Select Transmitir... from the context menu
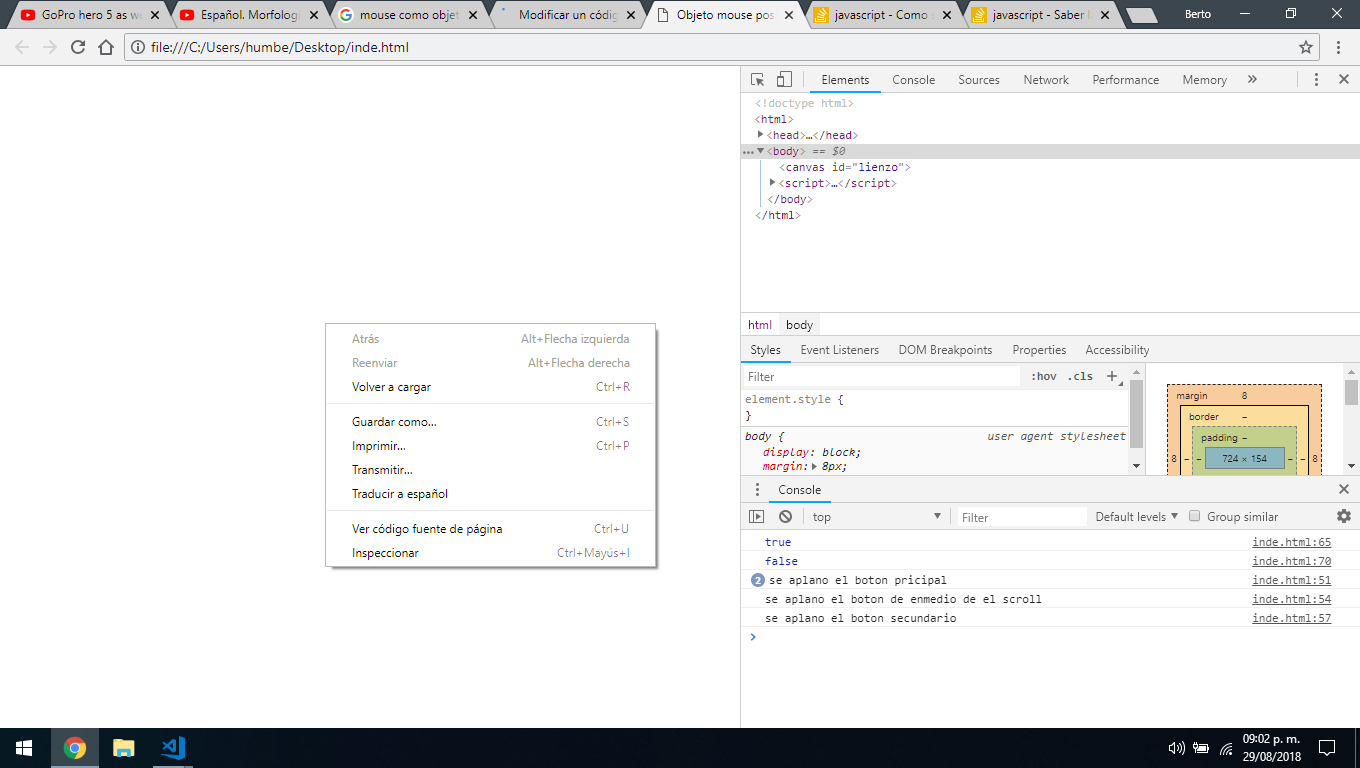Screen dimensions: 1360x768 (491, 470)
